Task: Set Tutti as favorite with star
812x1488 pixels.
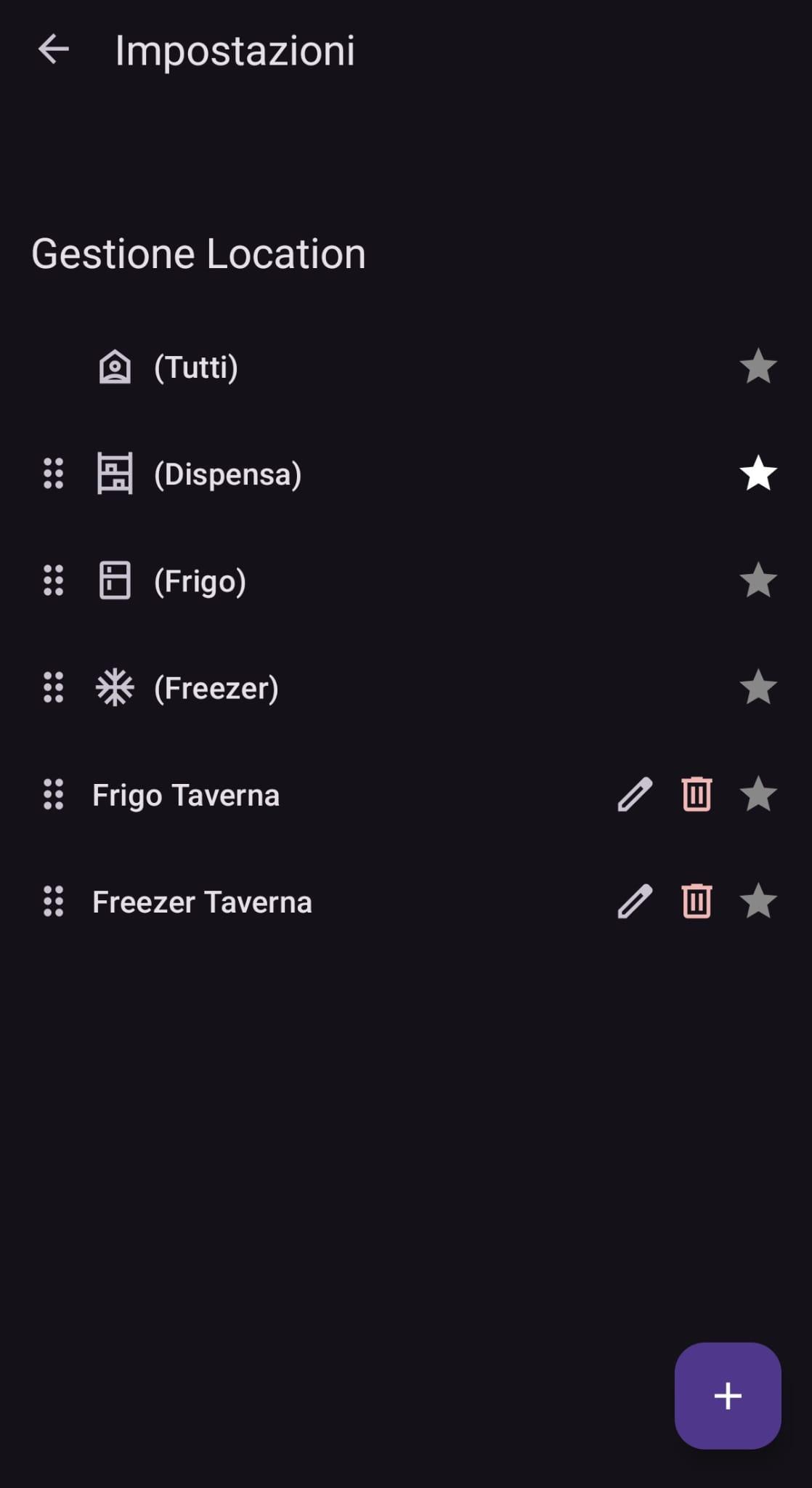Action: pyautogui.click(x=758, y=366)
